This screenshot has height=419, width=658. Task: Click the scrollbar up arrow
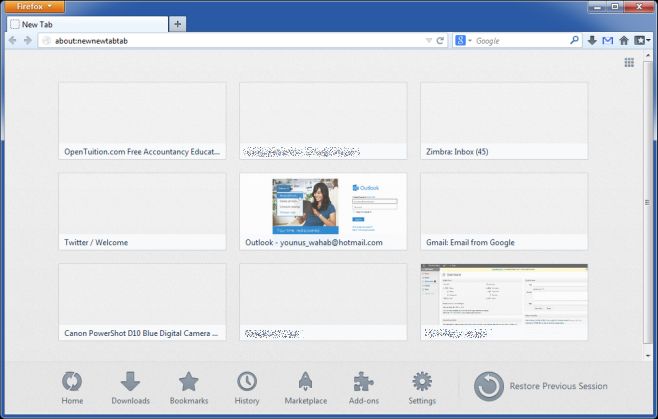coord(648,55)
